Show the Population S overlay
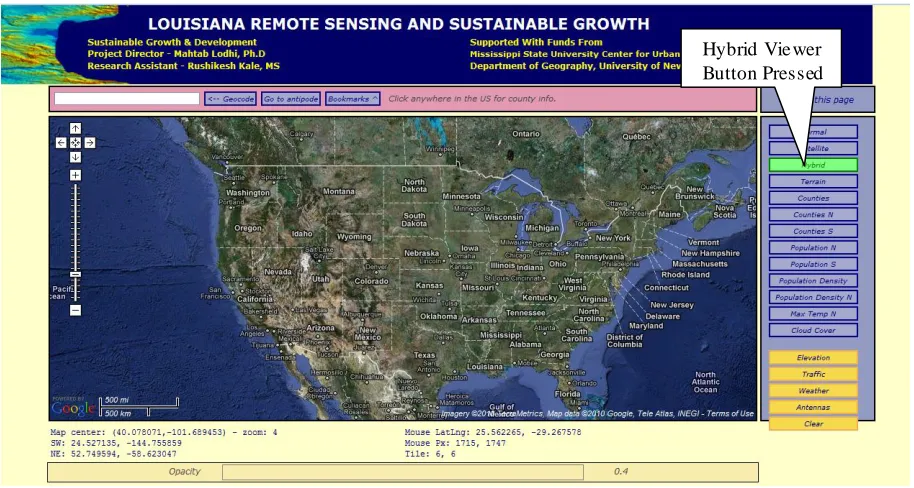Viewport: 914px width, 488px height. pyautogui.click(x=813, y=264)
